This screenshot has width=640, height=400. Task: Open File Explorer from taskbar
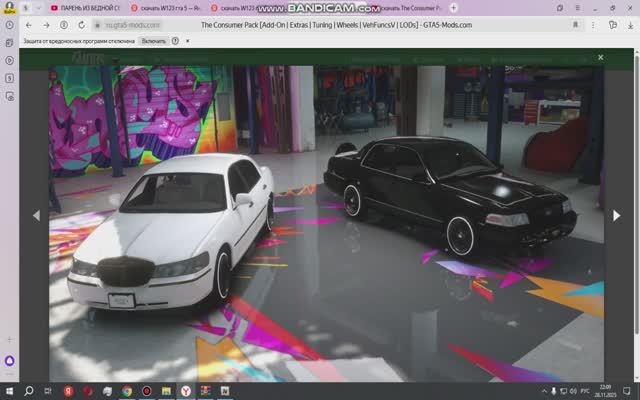click(x=166, y=391)
